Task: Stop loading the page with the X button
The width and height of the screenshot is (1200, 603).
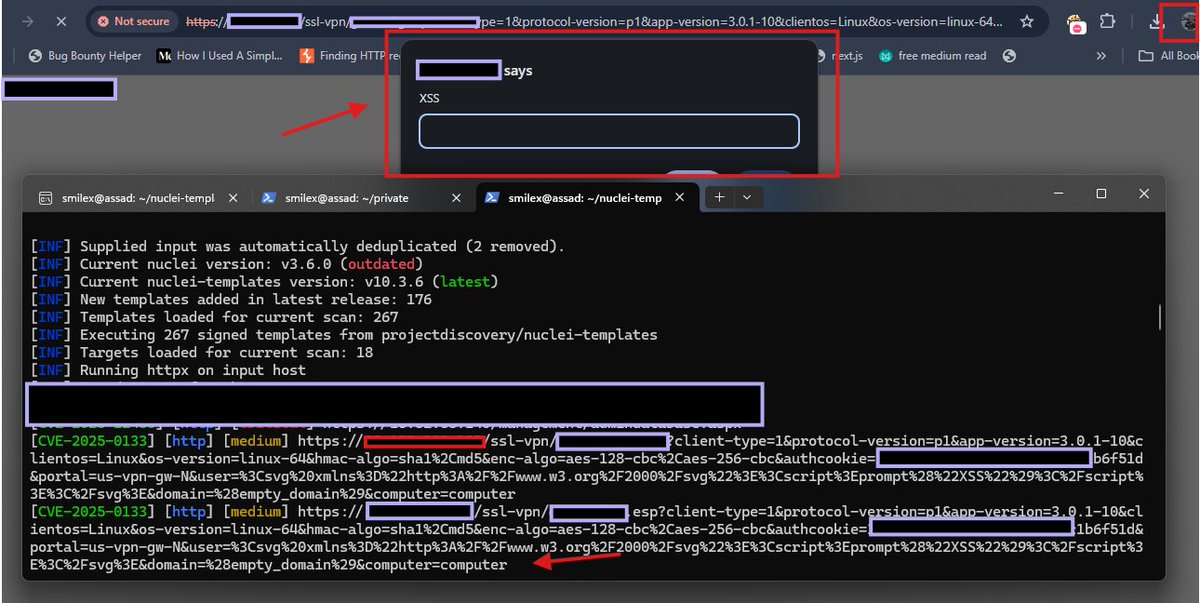Action: [62, 21]
